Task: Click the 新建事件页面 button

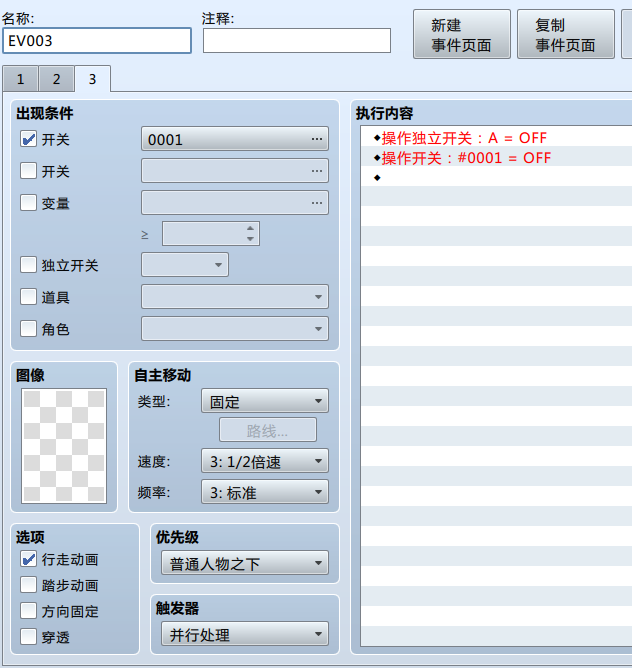Action: pos(462,35)
